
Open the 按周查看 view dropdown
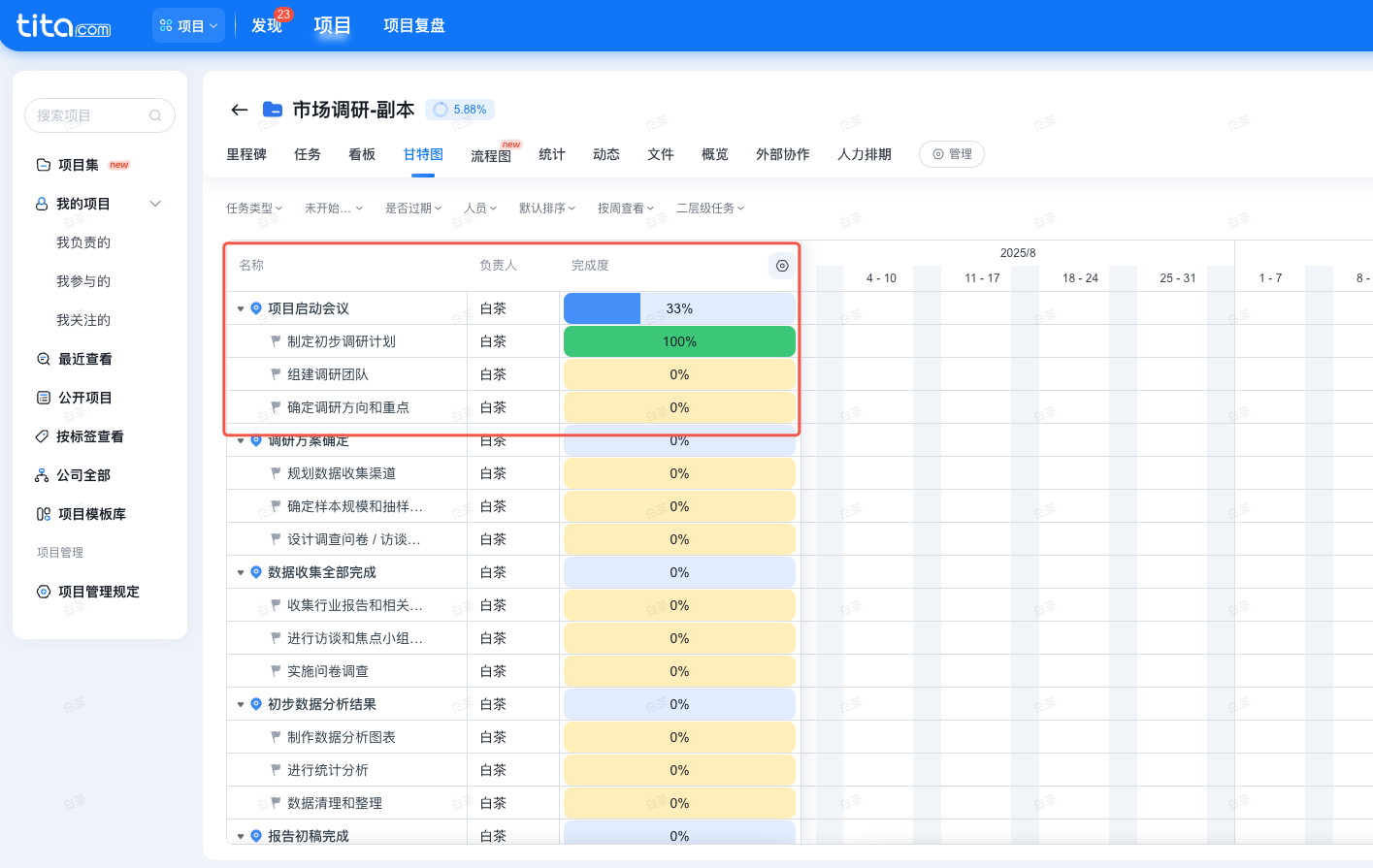tap(626, 208)
